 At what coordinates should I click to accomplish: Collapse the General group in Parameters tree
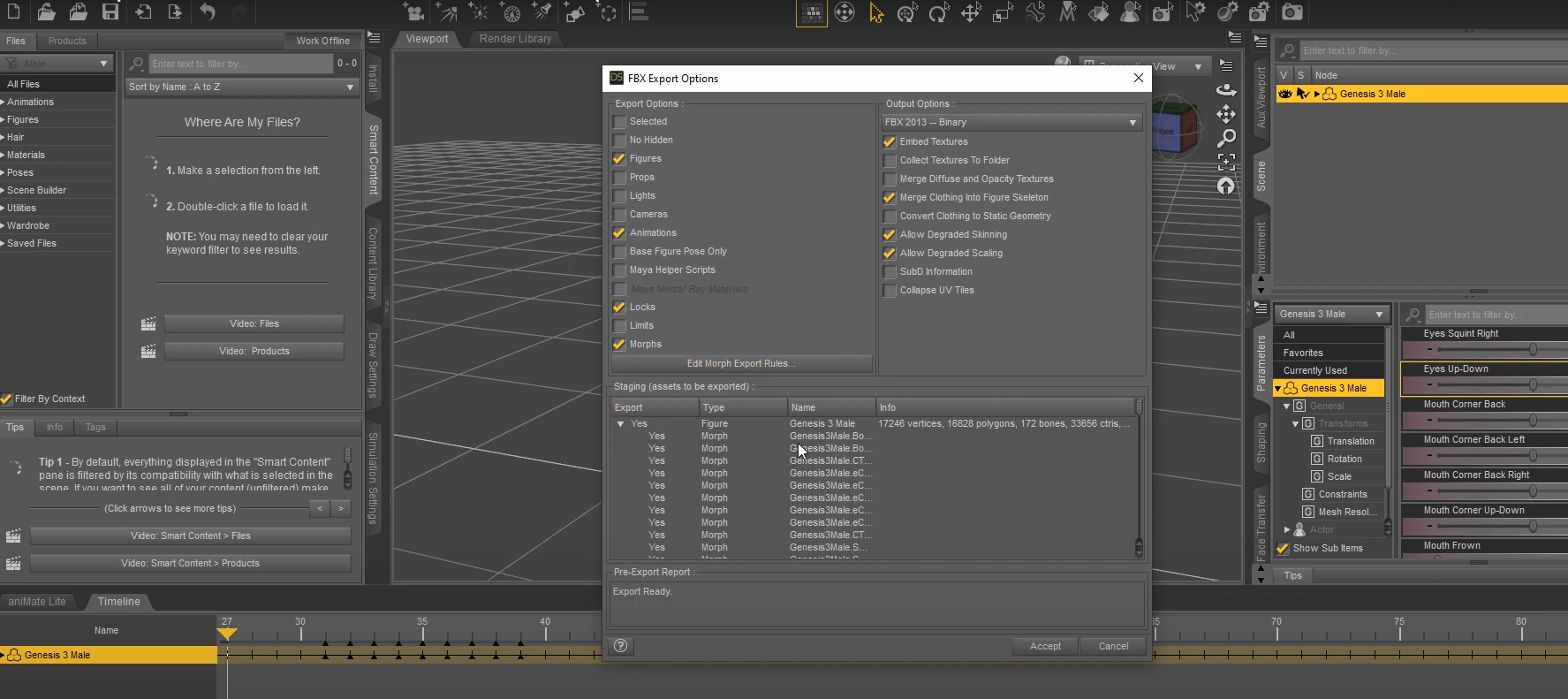[1287, 406]
